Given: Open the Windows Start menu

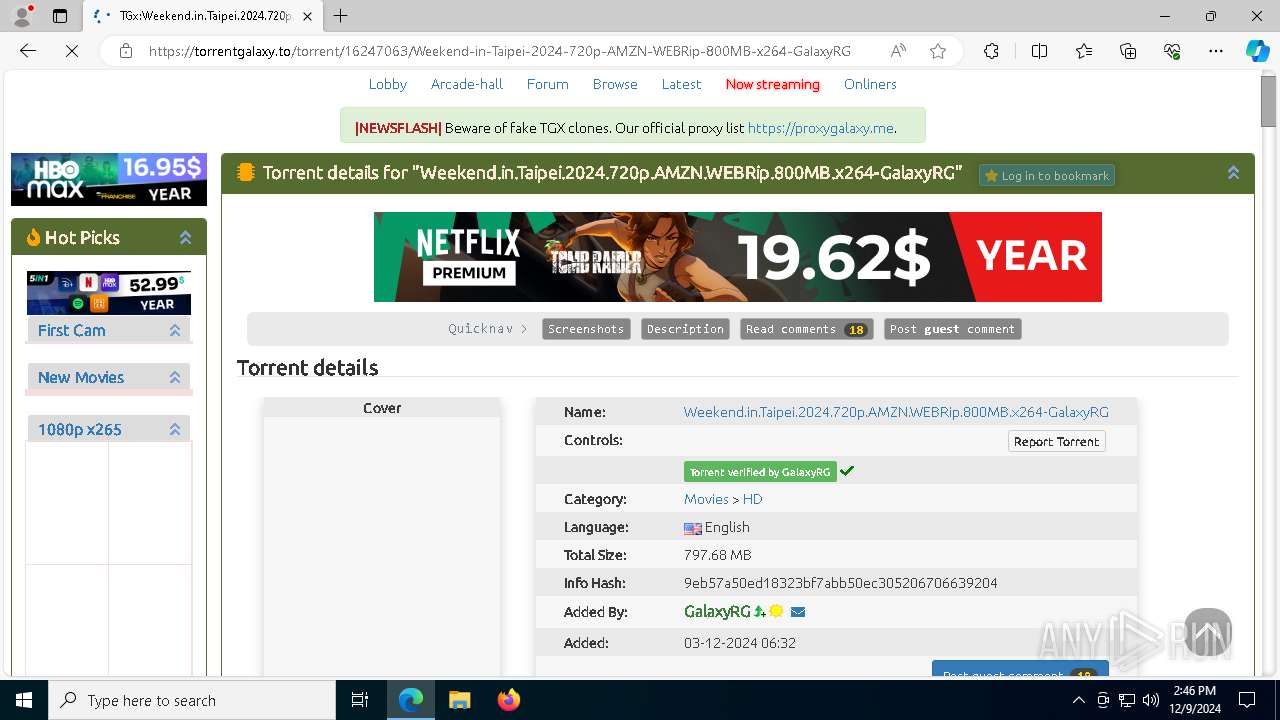Looking at the screenshot, I should tap(24, 700).
